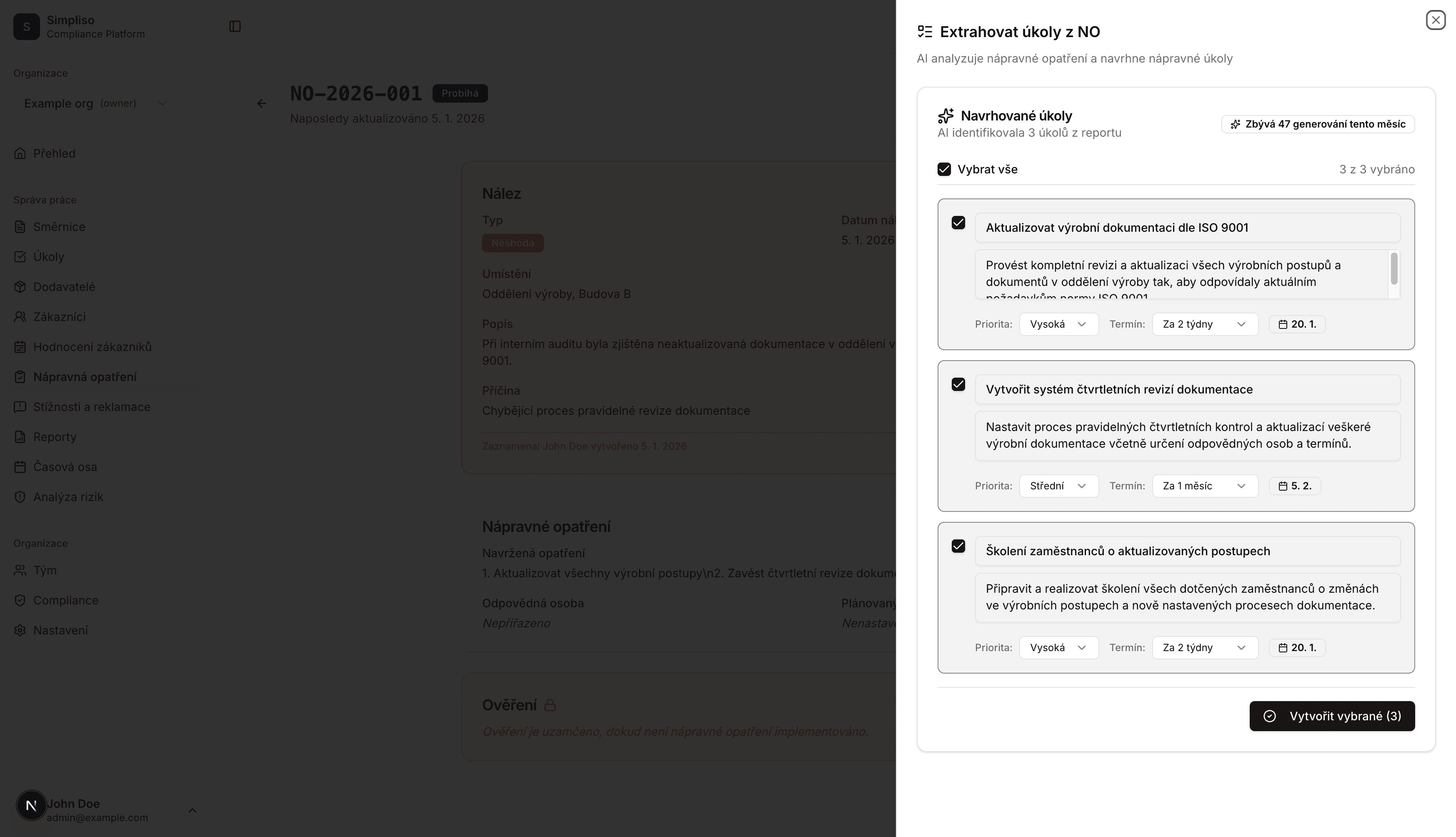
Task: Click the Směrnice document icon
Action: pos(20,227)
